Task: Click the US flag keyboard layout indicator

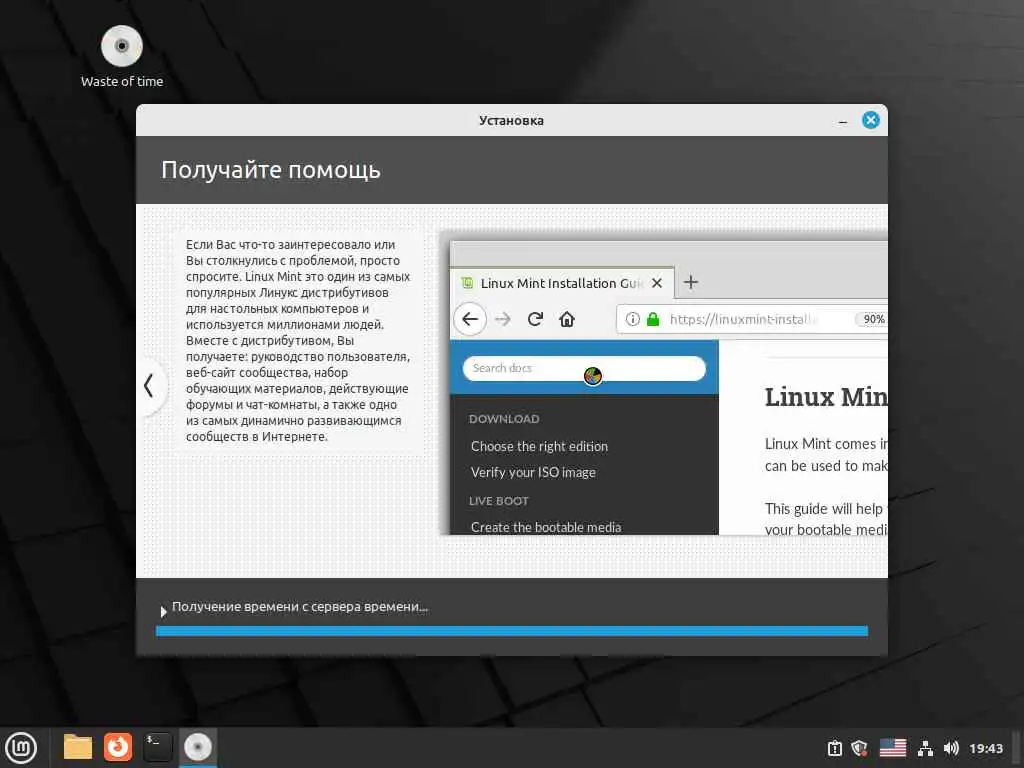Action: (x=892, y=748)
